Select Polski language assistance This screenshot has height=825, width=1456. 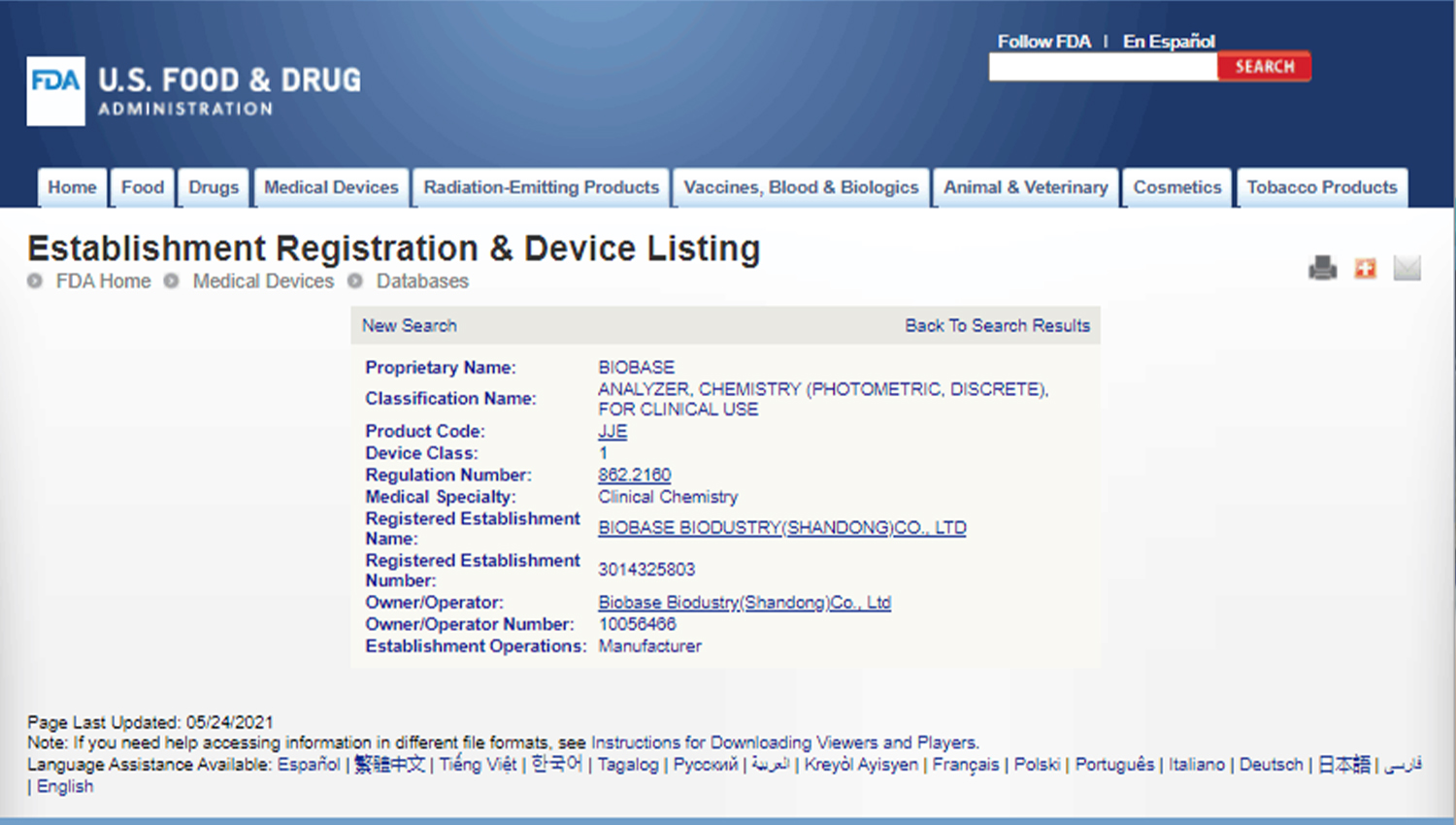coord(1037,765)
